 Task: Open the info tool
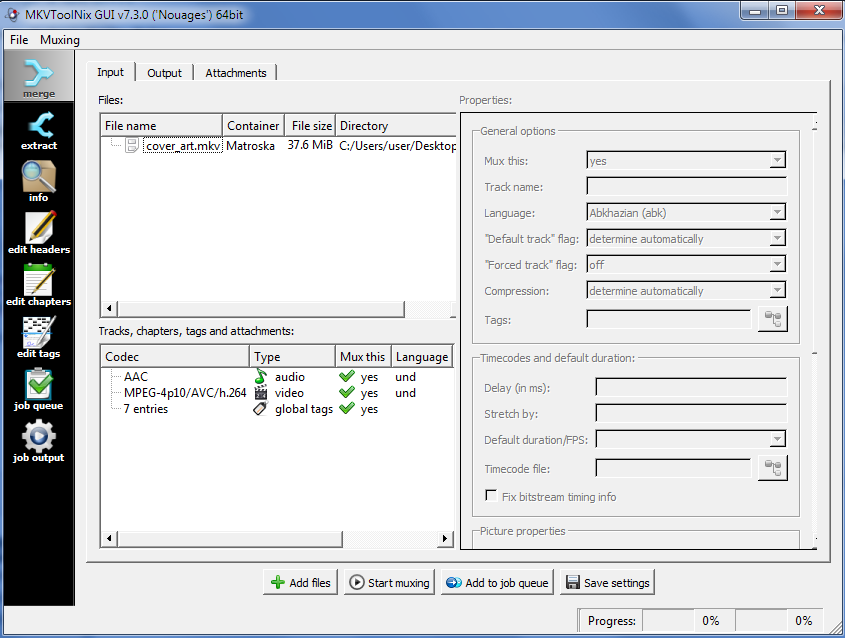point(39,182)
